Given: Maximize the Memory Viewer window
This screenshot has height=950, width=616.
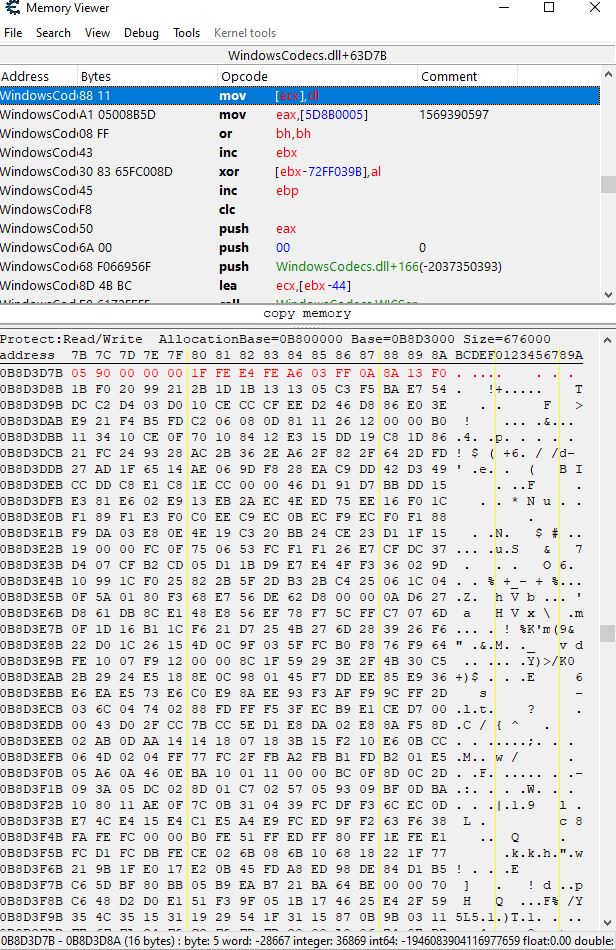Looking at the screenshot, I should click(549, 8).
